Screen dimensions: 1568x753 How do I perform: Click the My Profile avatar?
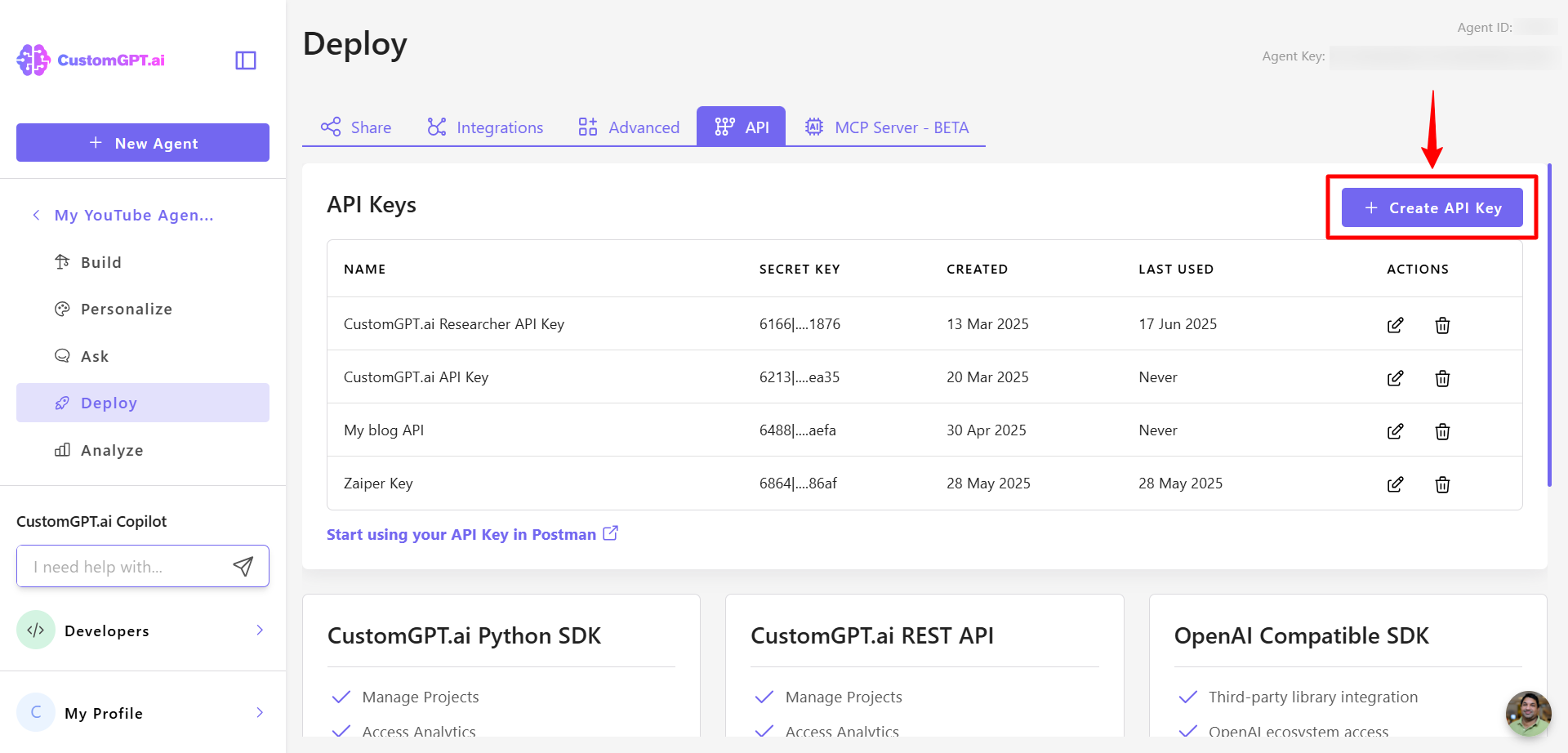[36, 712]
